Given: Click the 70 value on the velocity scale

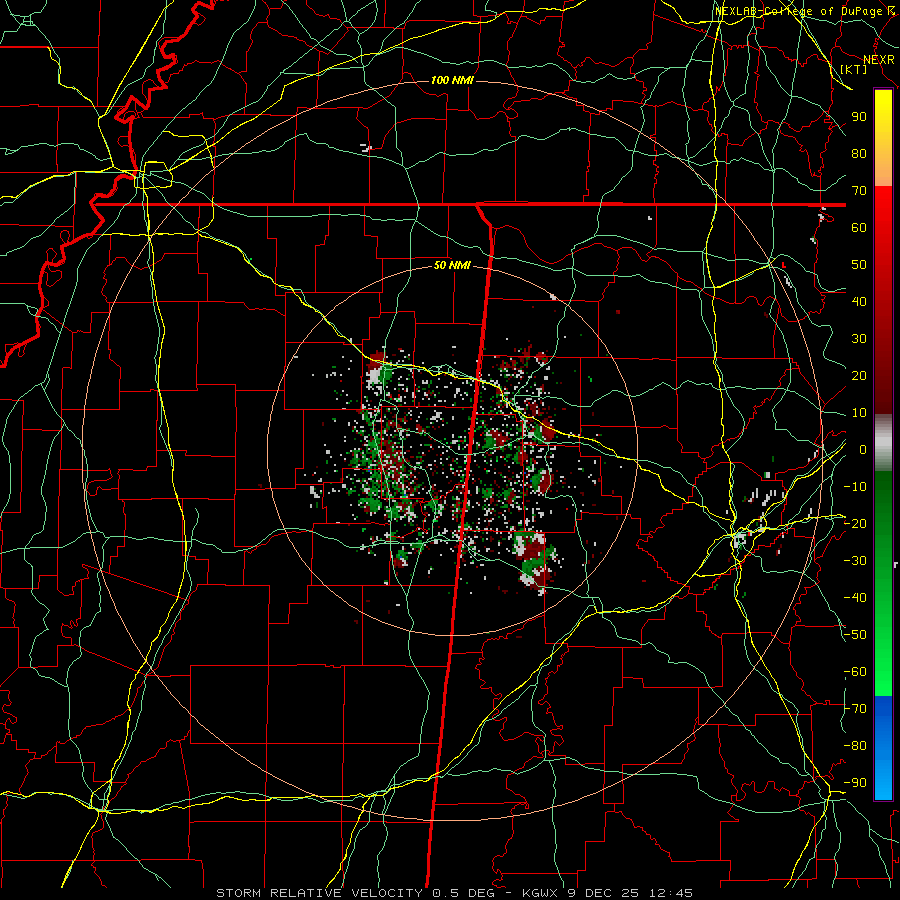Looking at the screenshot, I should pyautogui.click(x=859, y=191).
